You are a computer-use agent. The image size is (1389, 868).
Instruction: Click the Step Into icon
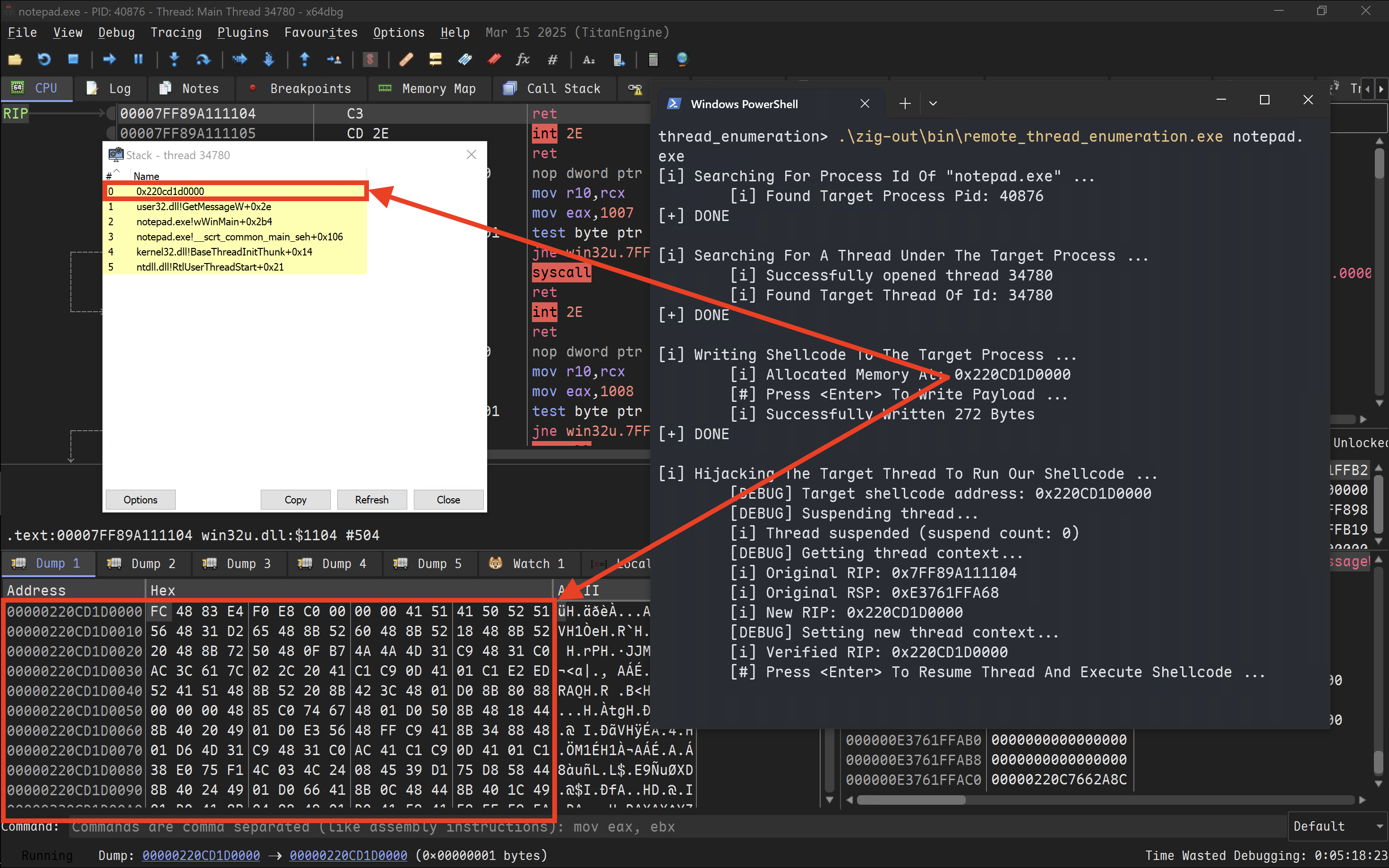pos(174,59)
